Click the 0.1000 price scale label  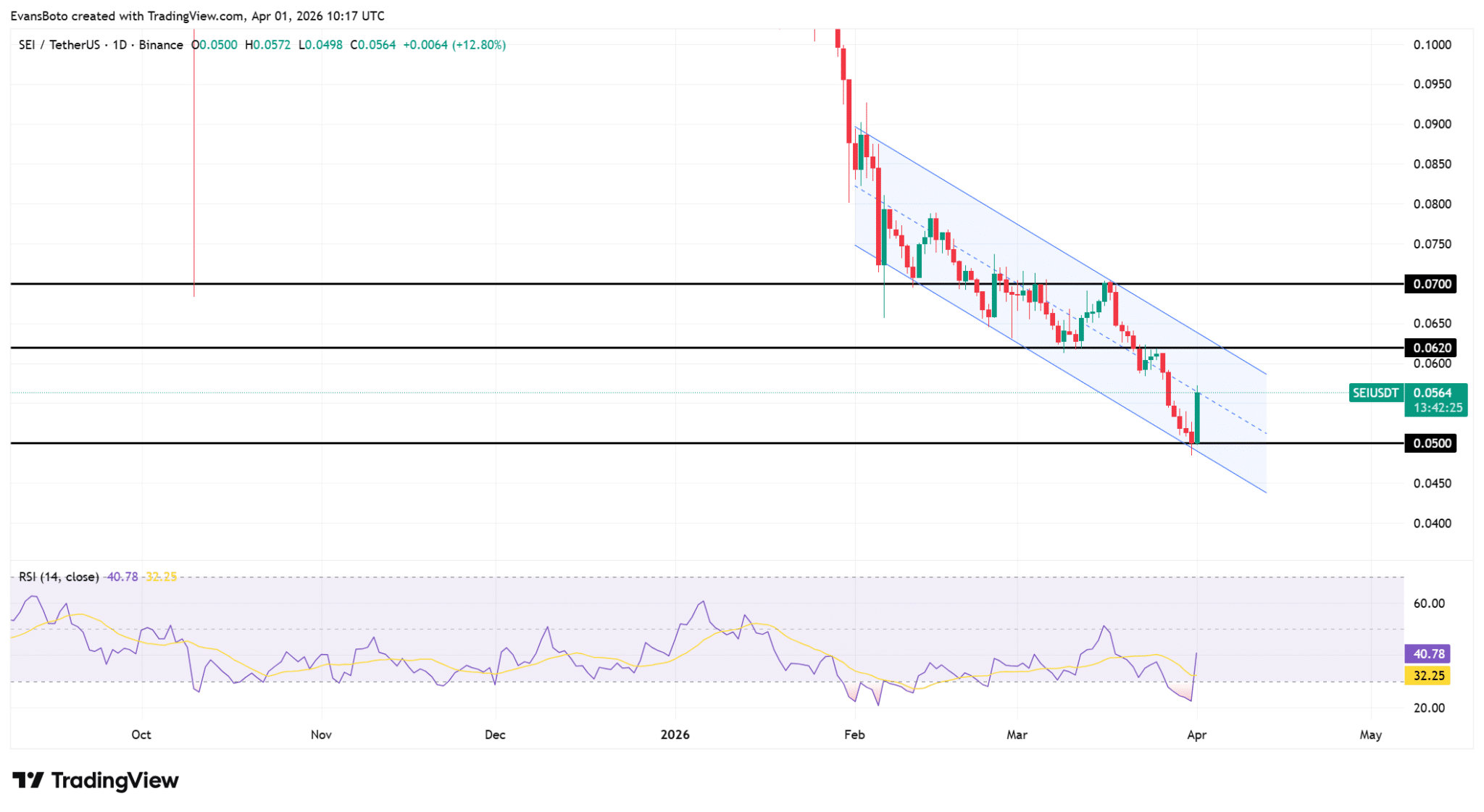tap(1432, 45)
